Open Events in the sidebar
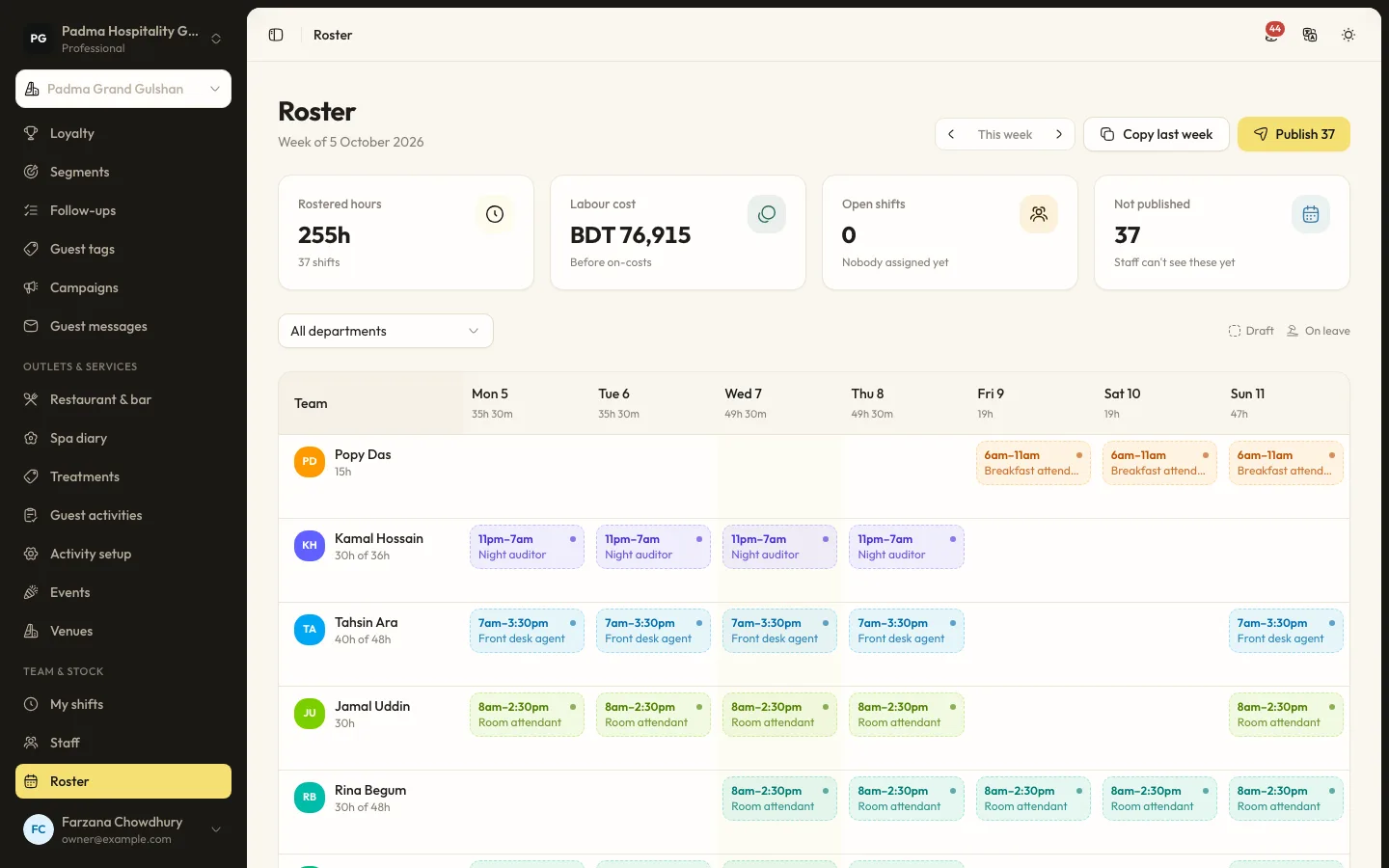The image size is (1389, 868). [x=123, y=592]
